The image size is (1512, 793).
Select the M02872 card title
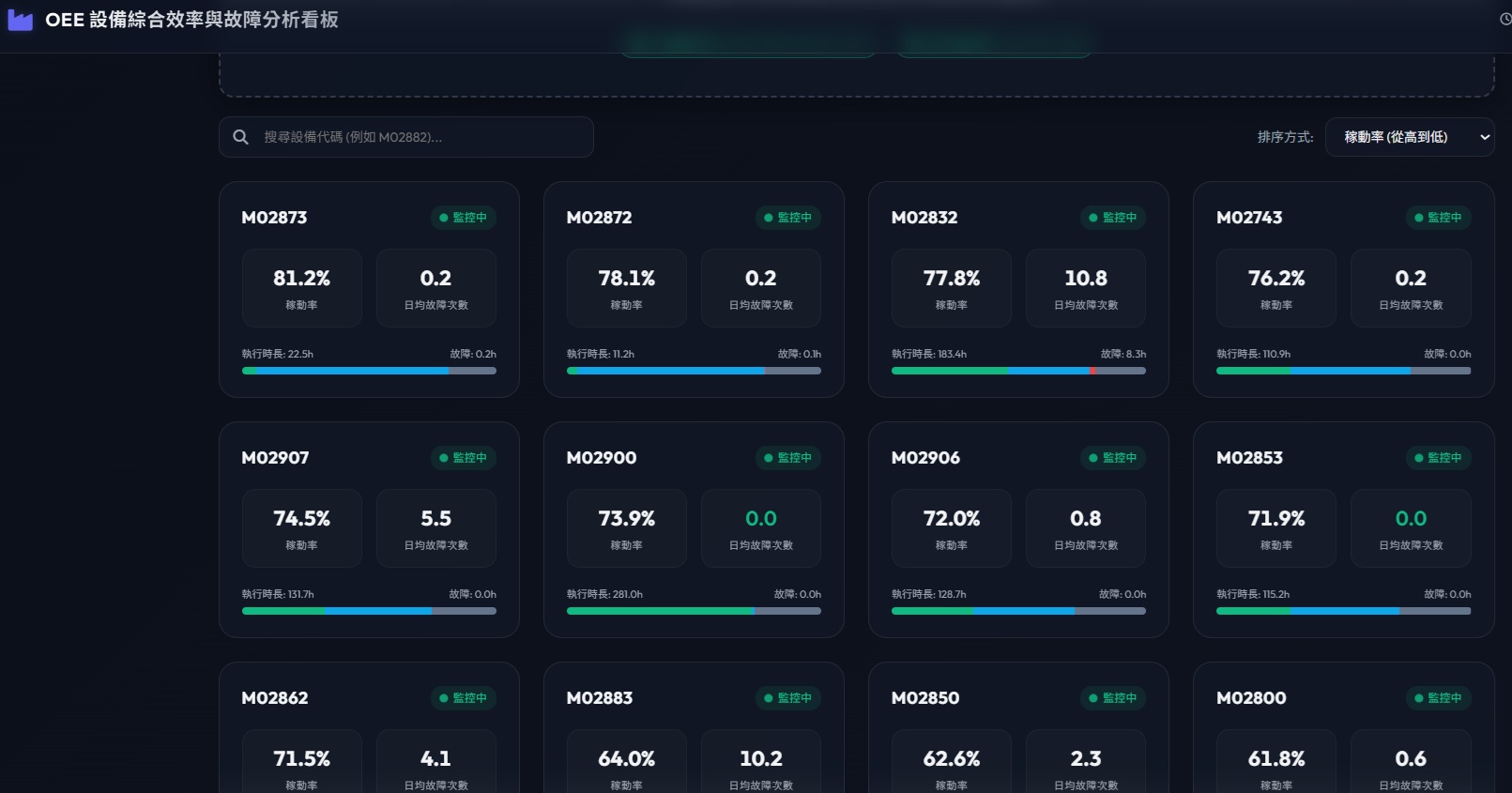point(599,218)
